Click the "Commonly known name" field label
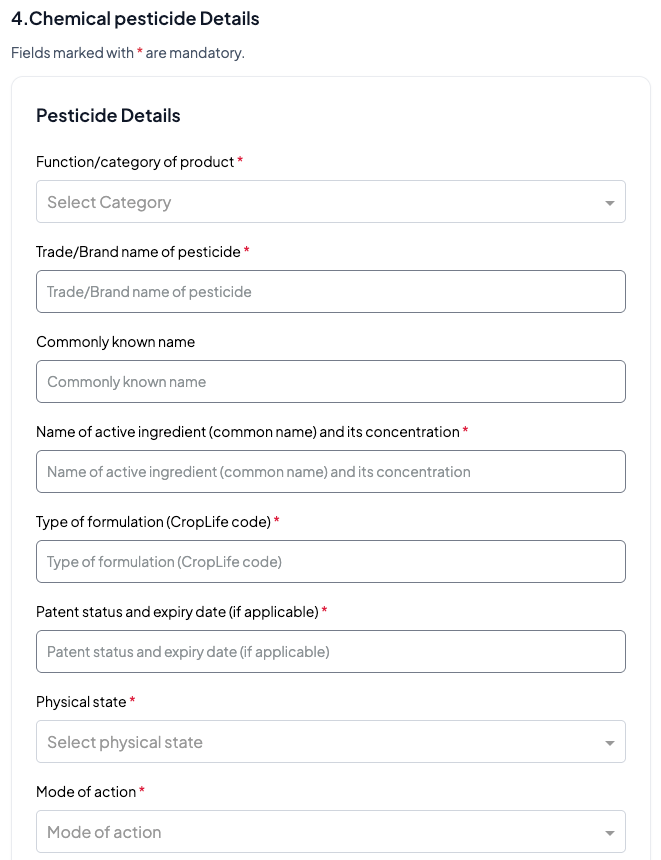This screenshot has width=661, height=860. coord(115,342)
